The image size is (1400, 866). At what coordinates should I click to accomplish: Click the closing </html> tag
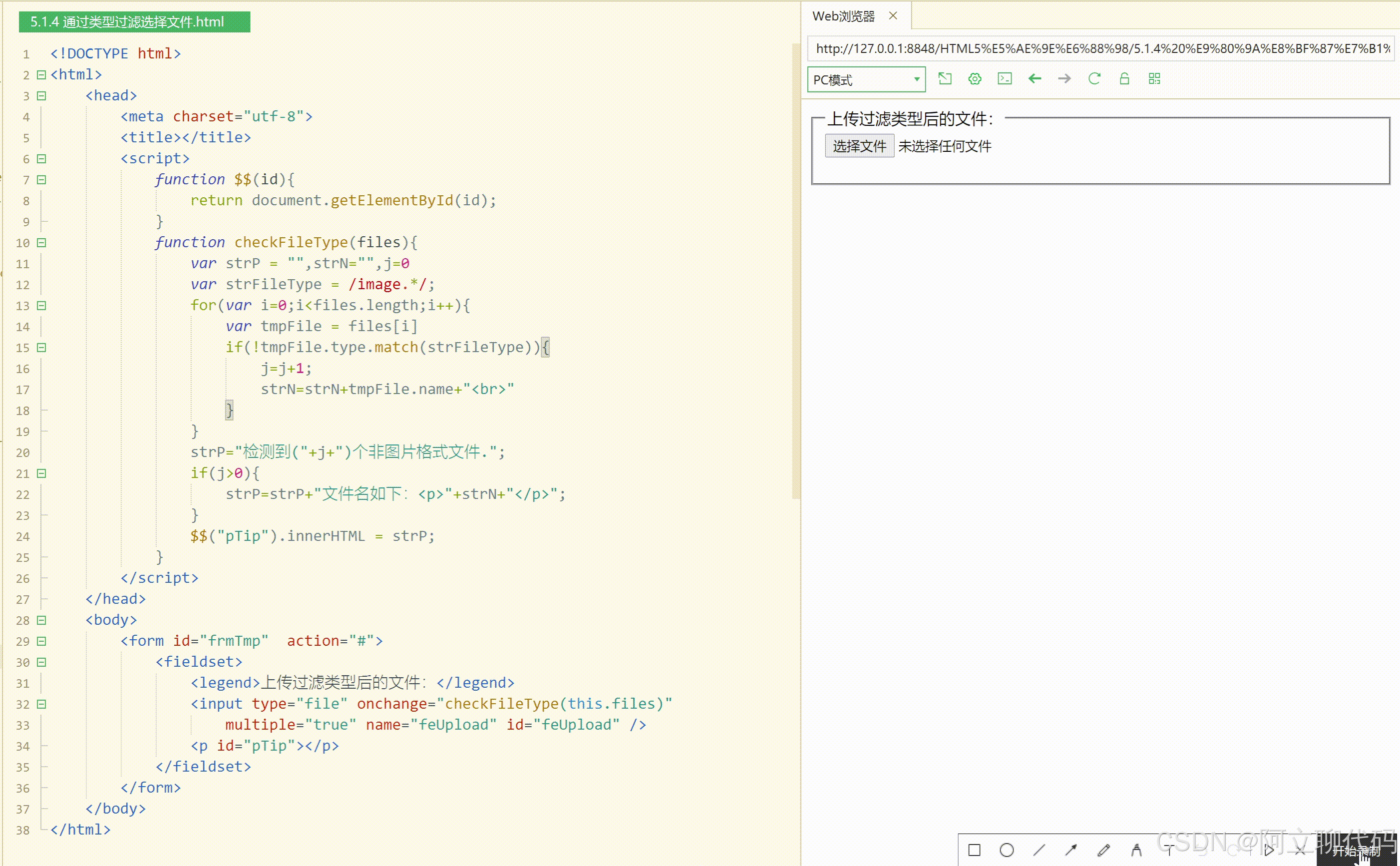[x=81, y=830]
